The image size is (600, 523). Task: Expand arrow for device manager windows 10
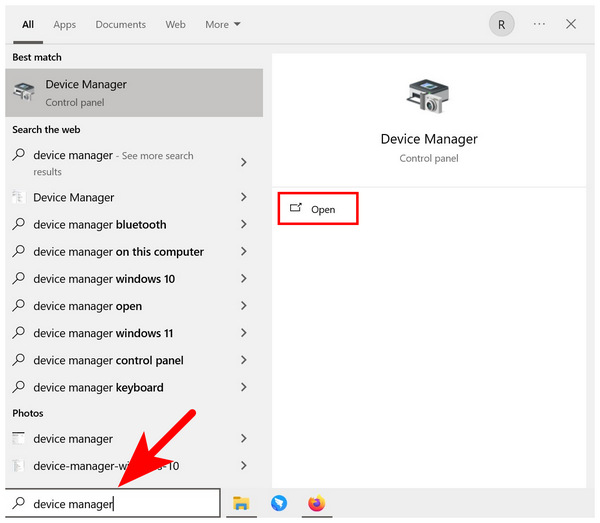tap(244, 279)
